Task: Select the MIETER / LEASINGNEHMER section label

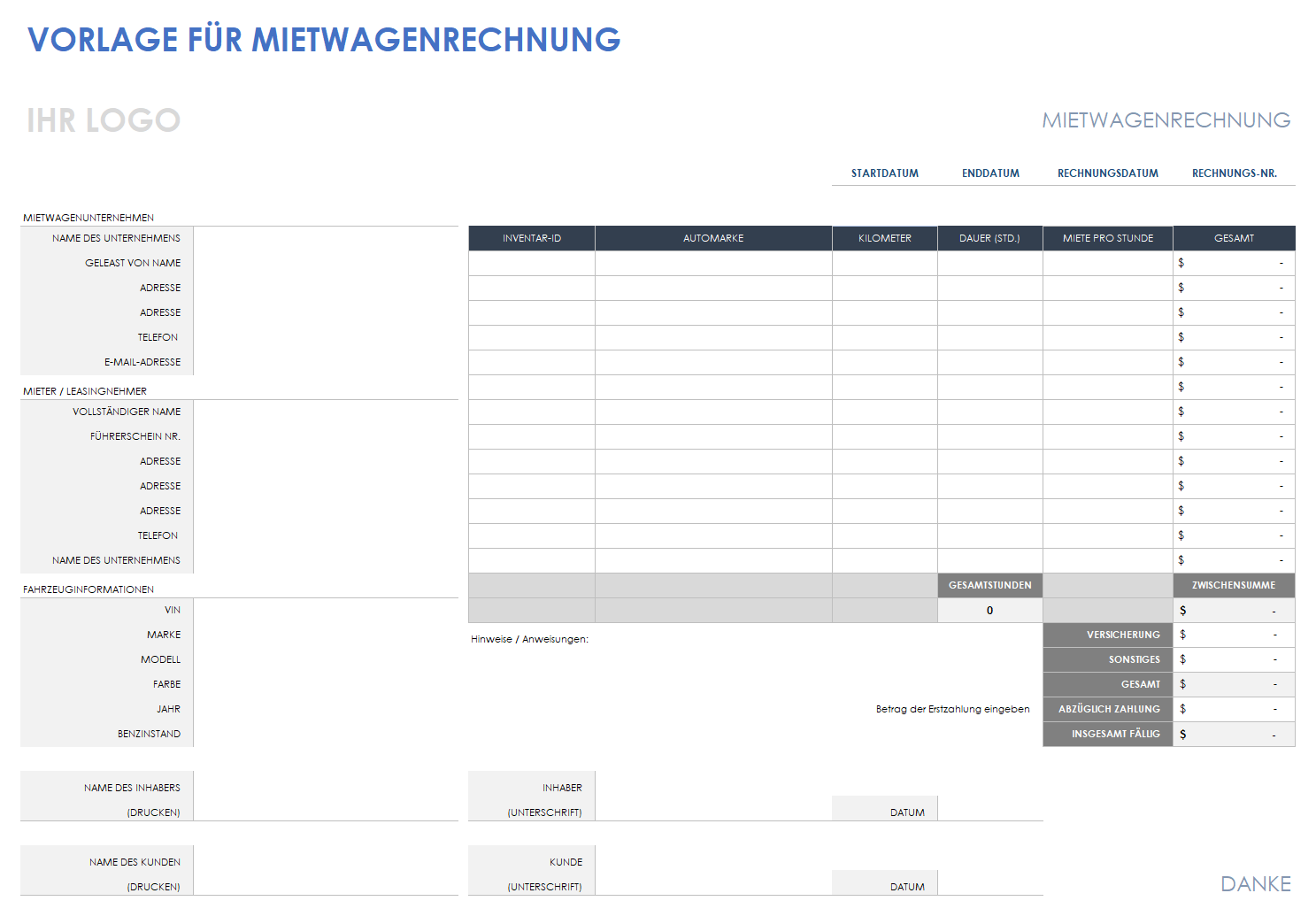Action: tap(85, 391)
